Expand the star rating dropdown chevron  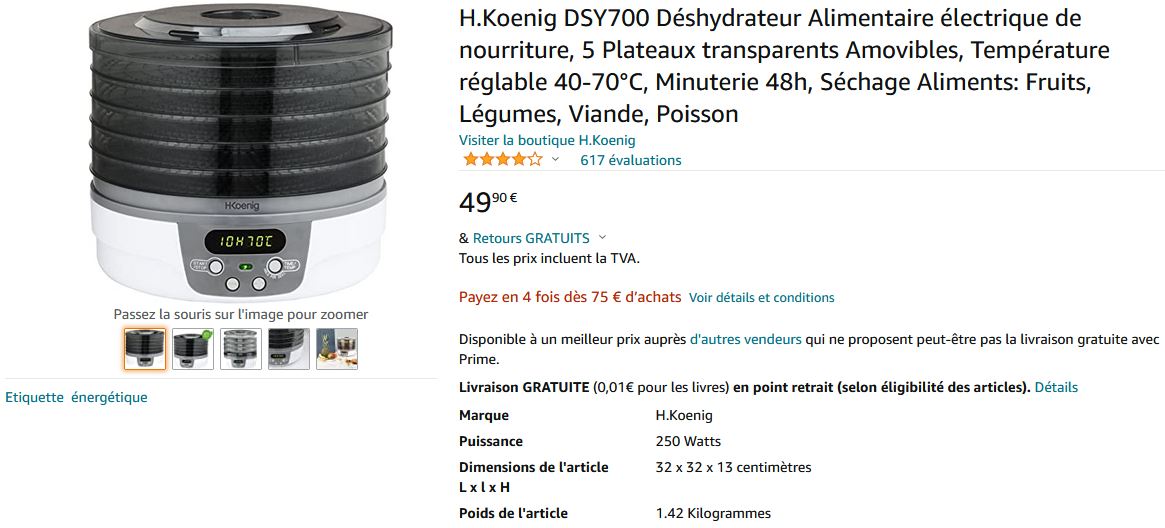tap(555, 160)
